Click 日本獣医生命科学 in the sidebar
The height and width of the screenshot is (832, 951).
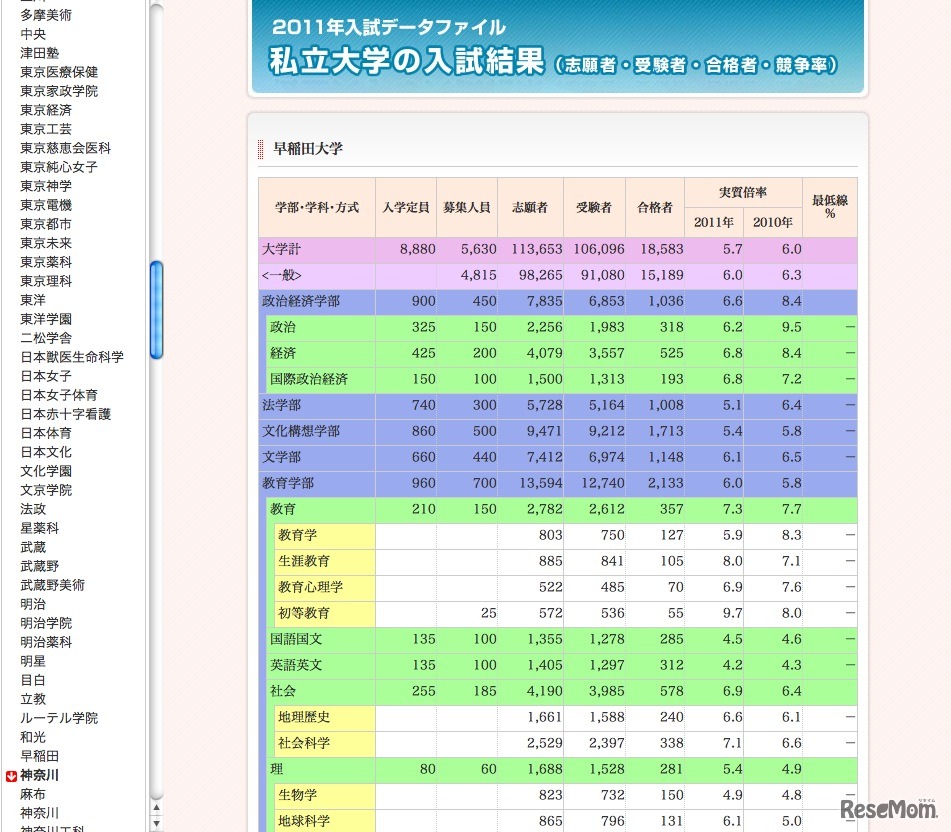tap(71, 357)
